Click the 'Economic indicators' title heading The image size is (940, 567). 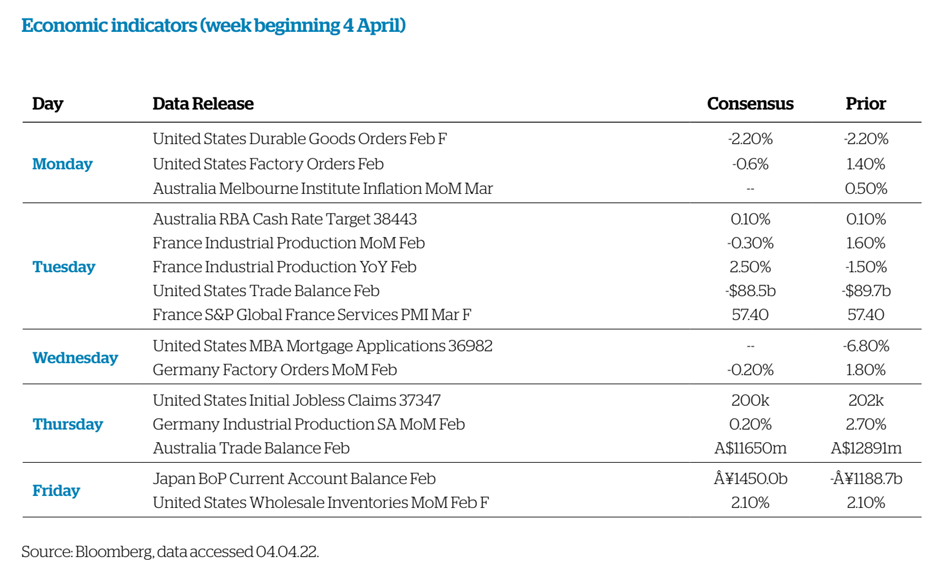pyautogui.click(x=213, y=25)
